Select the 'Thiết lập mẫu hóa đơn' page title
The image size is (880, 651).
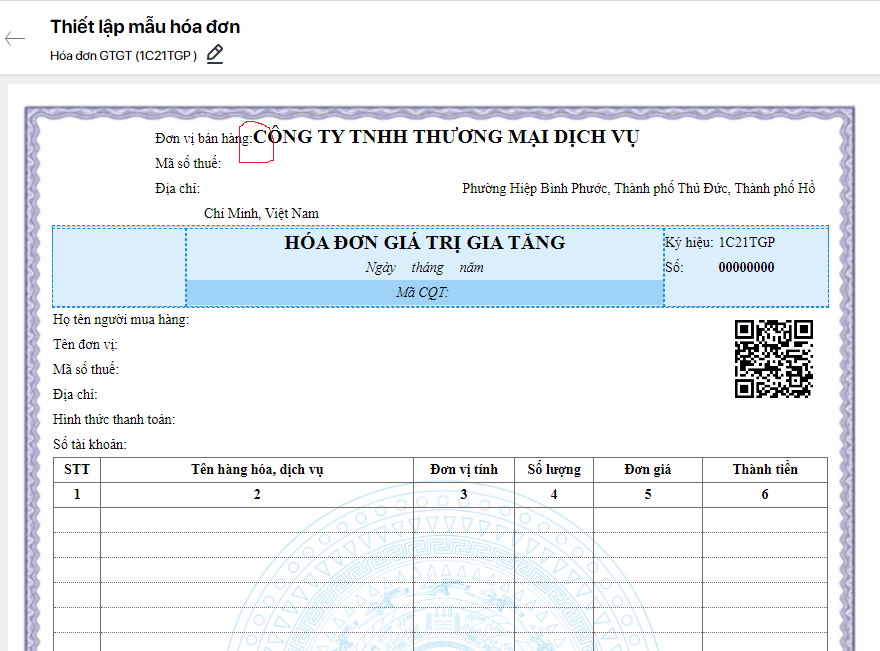(x=145, y=26)
